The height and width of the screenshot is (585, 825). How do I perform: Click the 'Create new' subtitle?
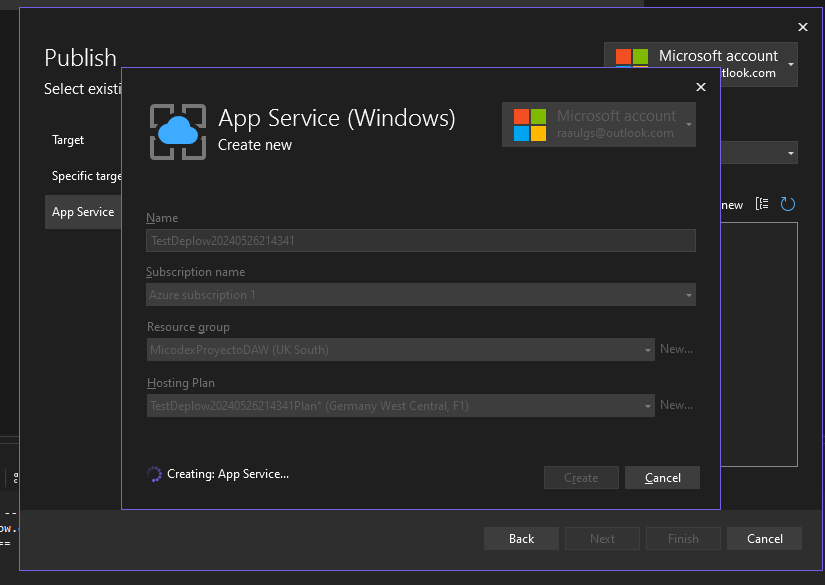coord(255,145)
